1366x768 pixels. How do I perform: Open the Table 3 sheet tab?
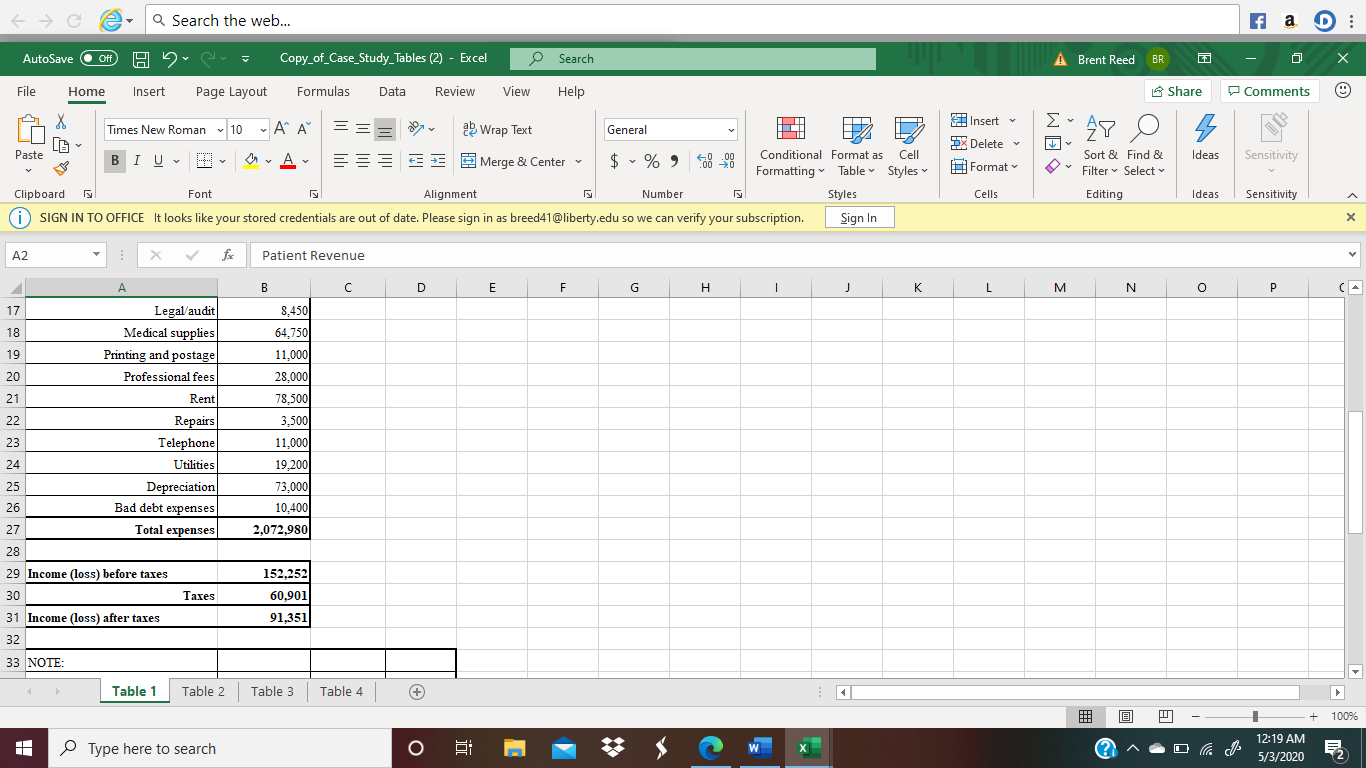tap(271, 691)
